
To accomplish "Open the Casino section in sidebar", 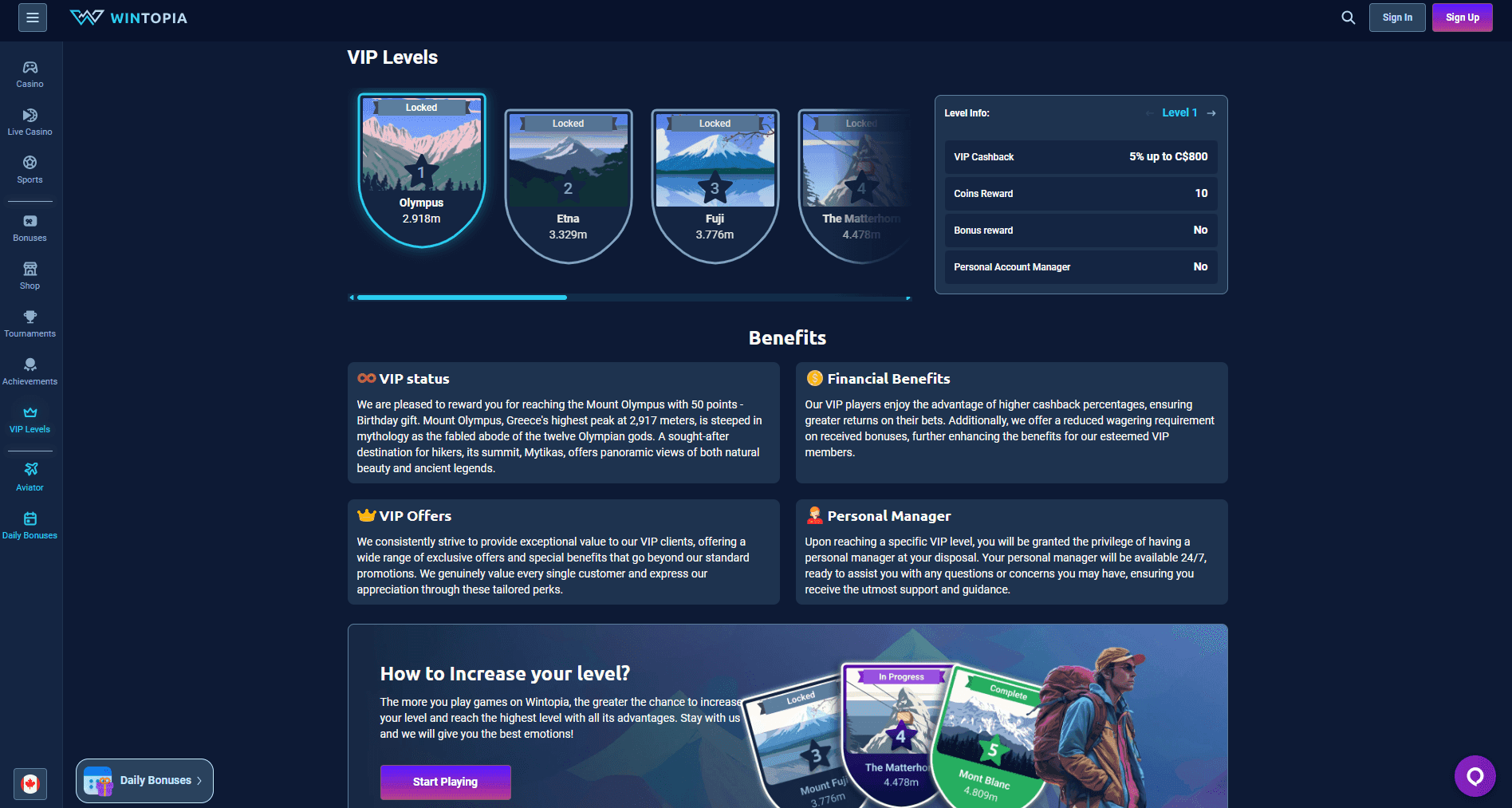I will 30,74.
